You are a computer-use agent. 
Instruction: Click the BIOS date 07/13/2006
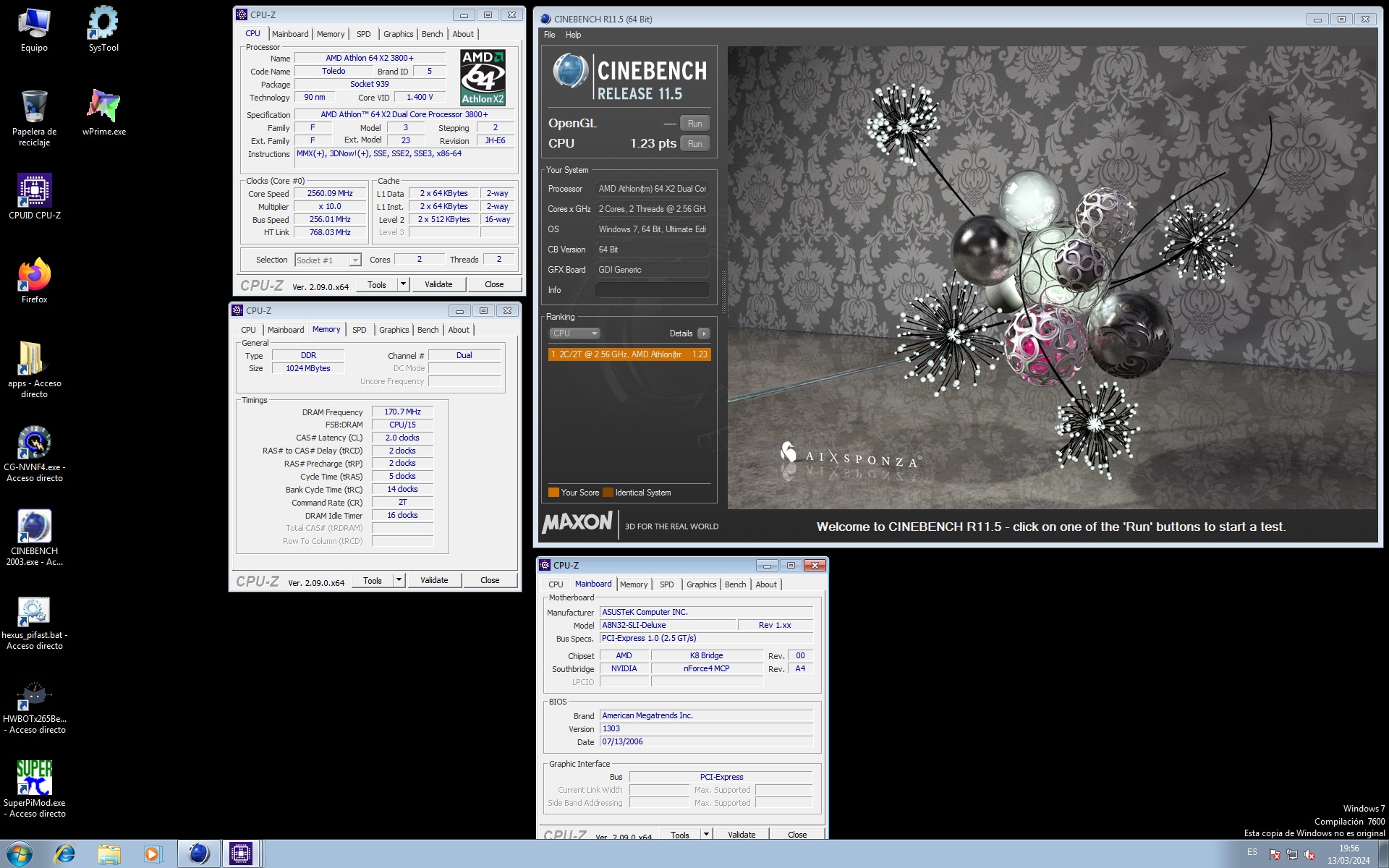click(x=706, y=741)
